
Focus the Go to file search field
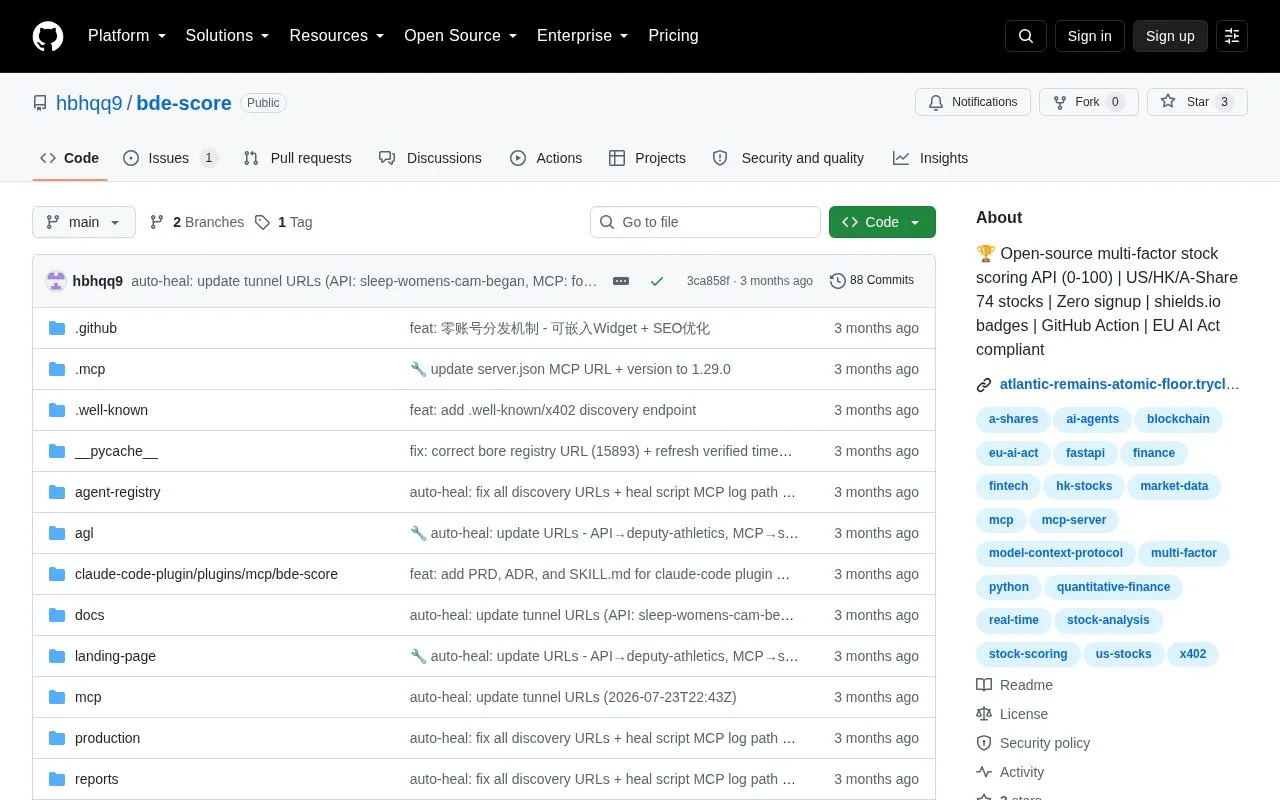(705, 222)
